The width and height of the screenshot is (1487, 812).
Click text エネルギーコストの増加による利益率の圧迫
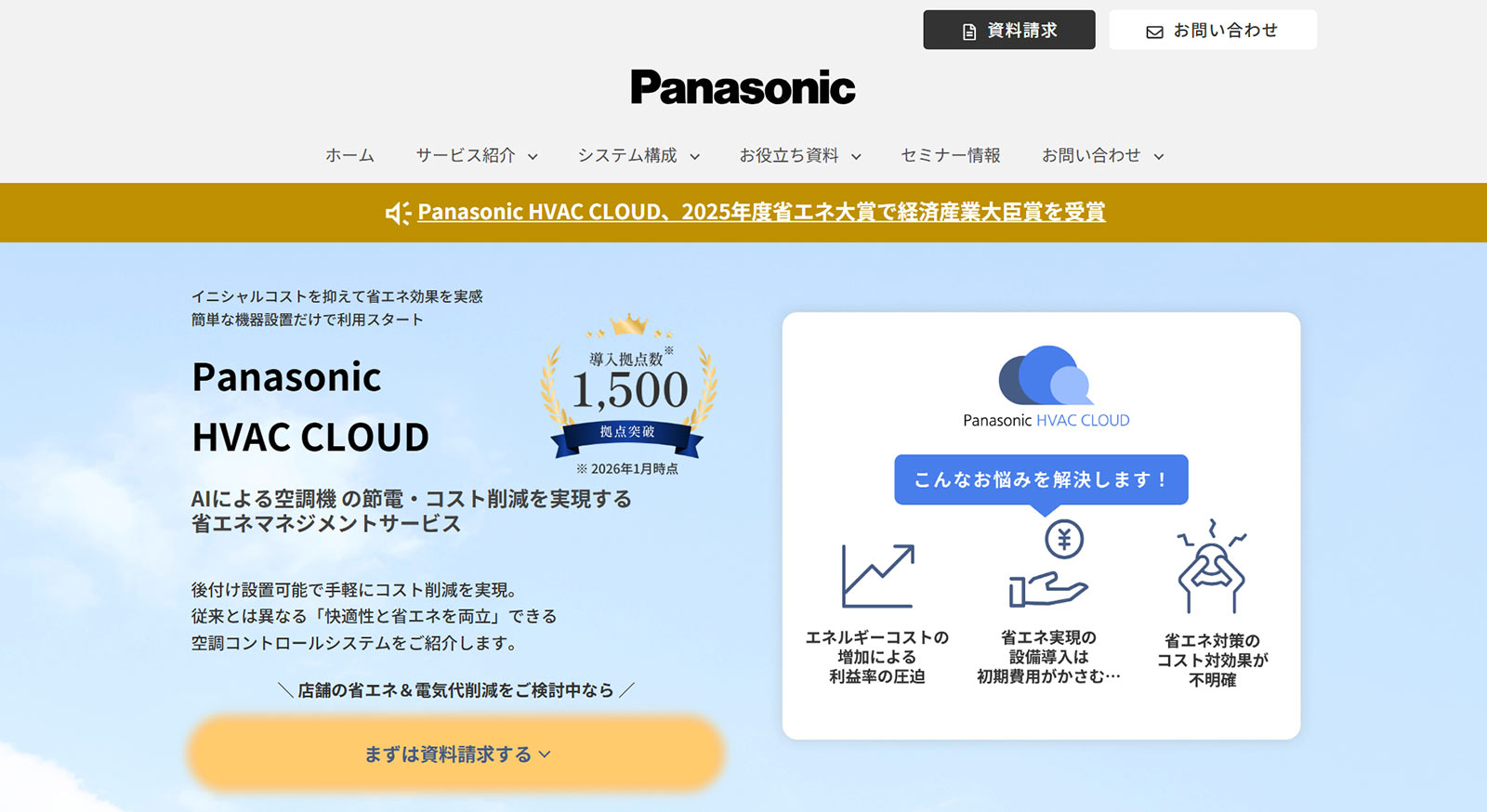click(876, 657)
